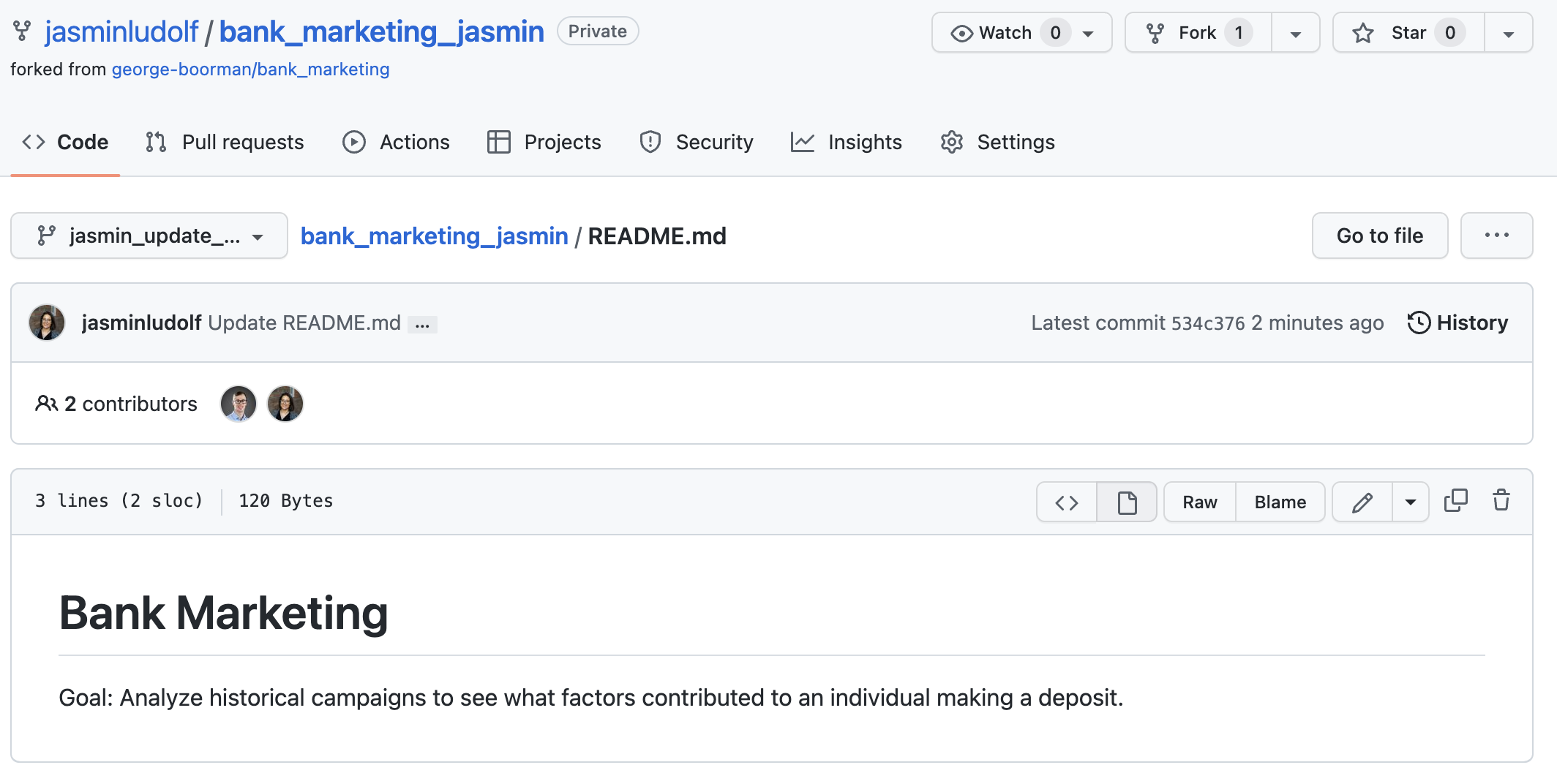Delete this file with the trash icon
The image size is (1557, 784).
point(1501,500)
